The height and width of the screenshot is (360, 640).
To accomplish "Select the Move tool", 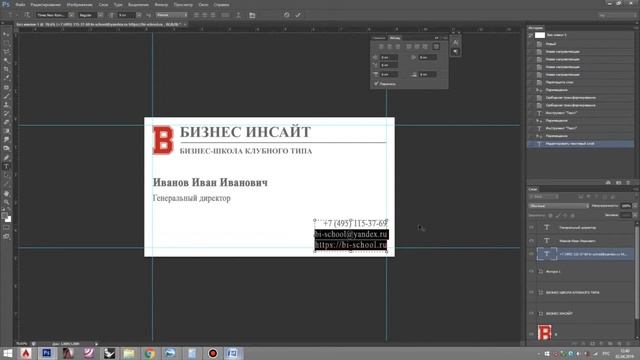I will (6, 34).
